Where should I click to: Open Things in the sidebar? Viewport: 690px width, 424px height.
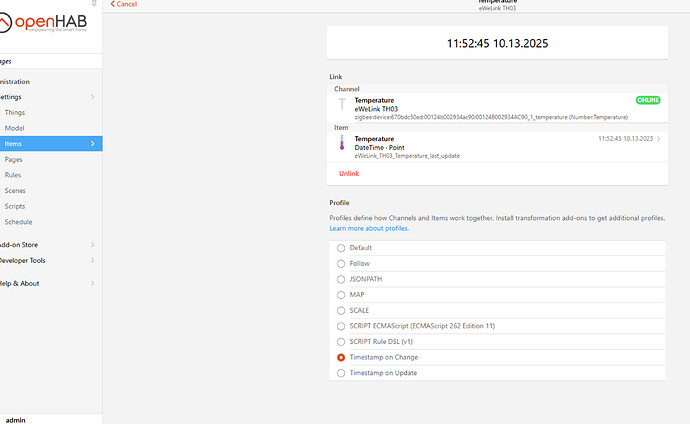point(15,112)
